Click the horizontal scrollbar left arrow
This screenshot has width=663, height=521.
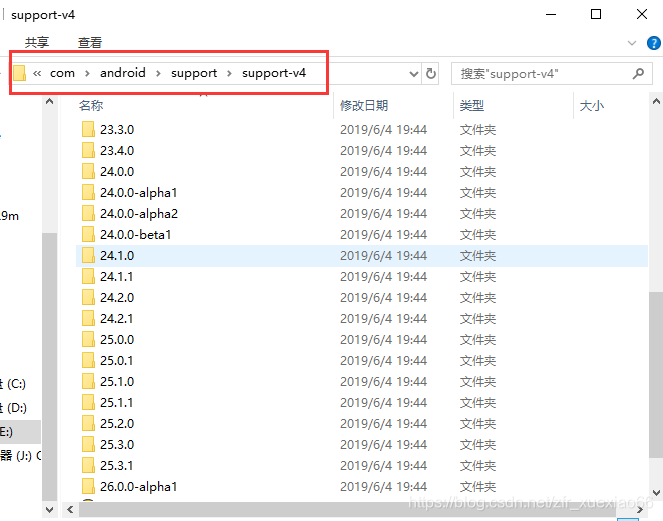point(70,510)
